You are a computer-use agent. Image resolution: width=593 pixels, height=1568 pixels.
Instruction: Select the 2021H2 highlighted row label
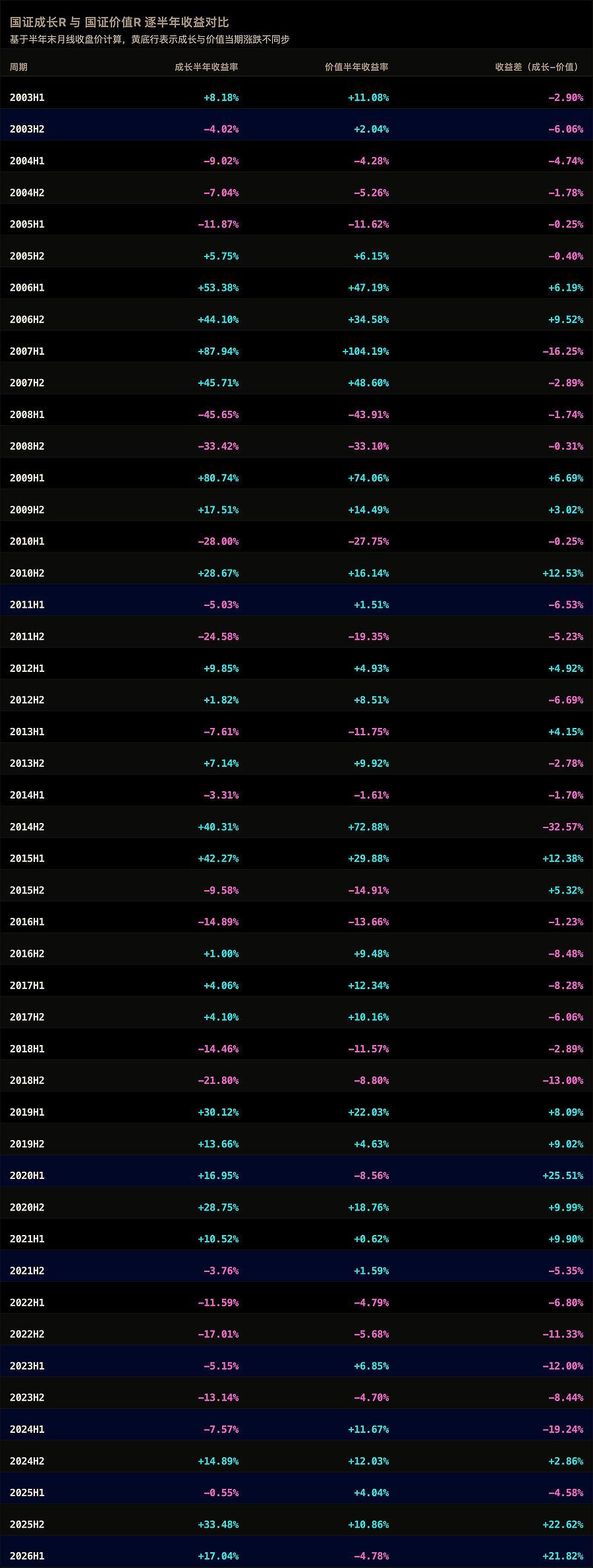coord(27,1271)
